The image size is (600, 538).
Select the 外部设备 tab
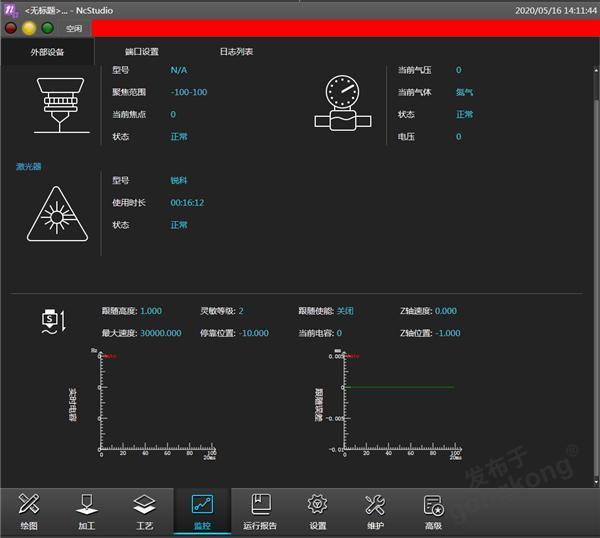[x=47, y=51]
